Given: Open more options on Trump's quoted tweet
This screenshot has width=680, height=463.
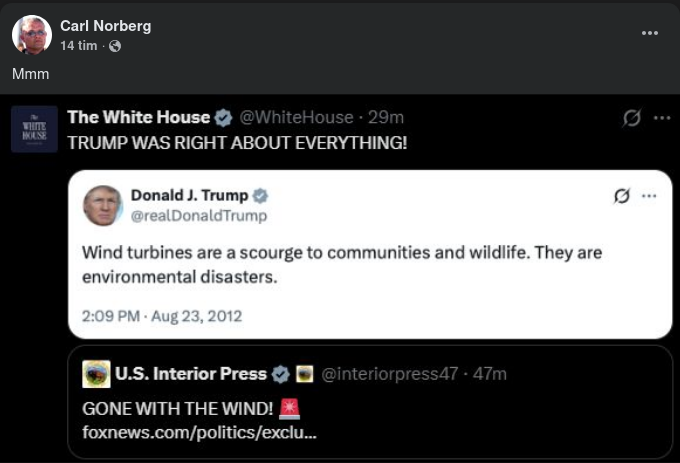Looking at the screenshot, I should point(650,196).
